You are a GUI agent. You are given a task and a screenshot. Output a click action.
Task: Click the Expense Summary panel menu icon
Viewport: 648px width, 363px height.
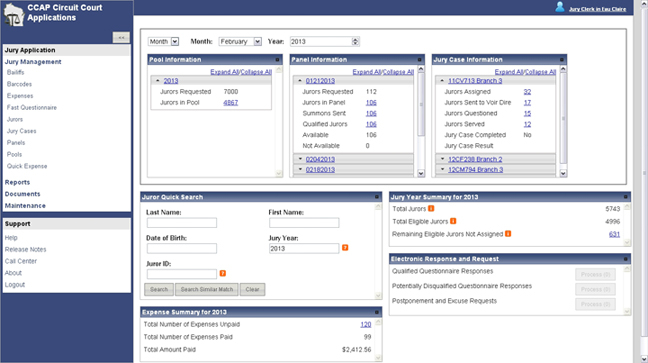[x=376, y=312]
